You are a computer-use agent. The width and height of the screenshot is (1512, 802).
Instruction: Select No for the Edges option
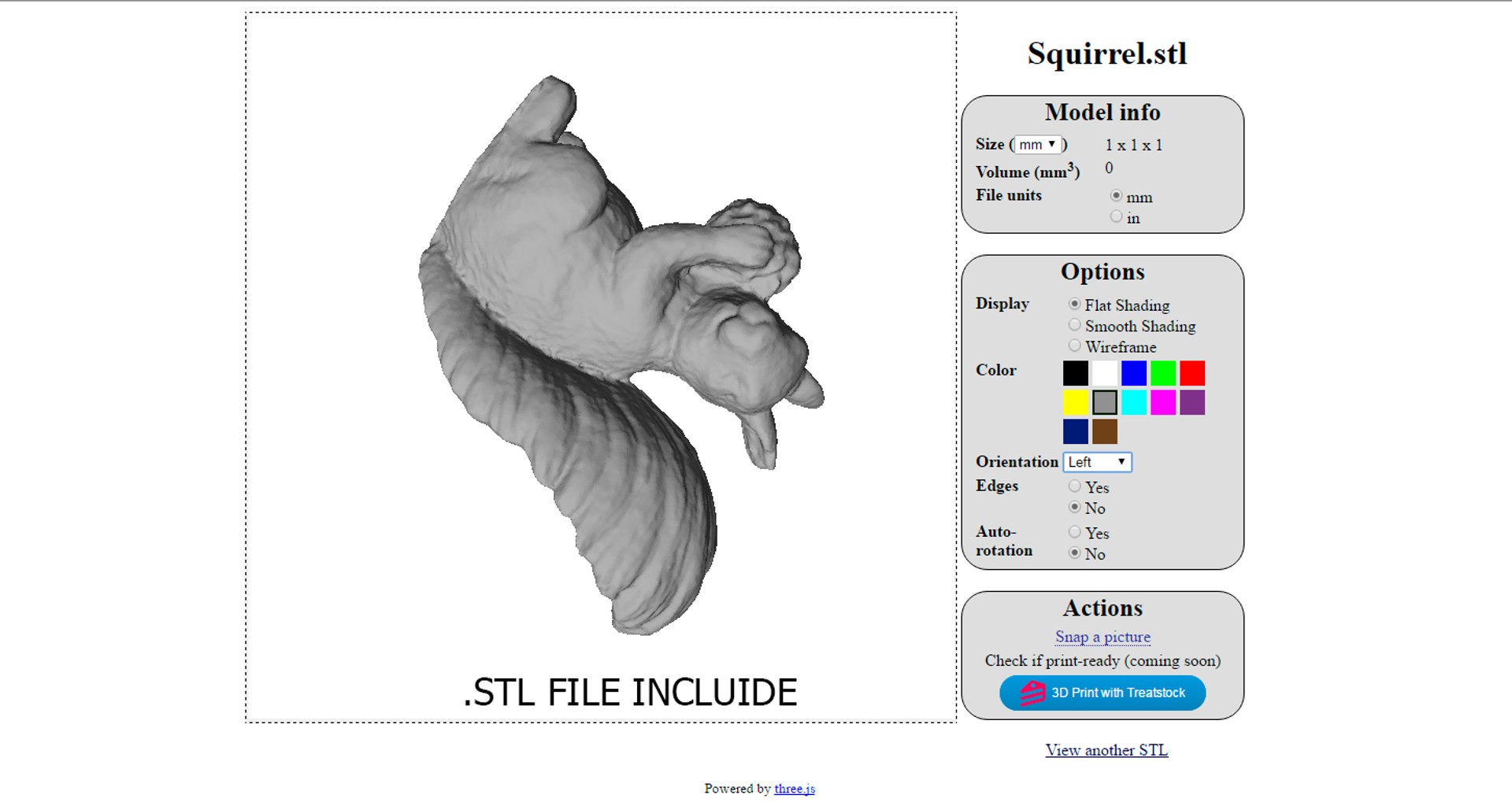tap(1074, 507)
